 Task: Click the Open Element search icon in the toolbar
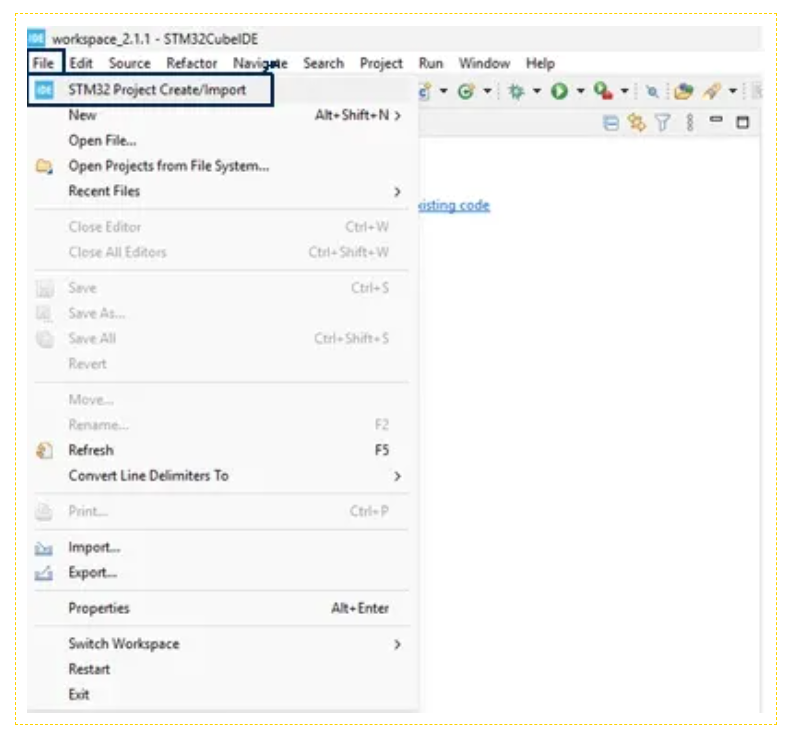pyautogui.click(x=652, y=91)
